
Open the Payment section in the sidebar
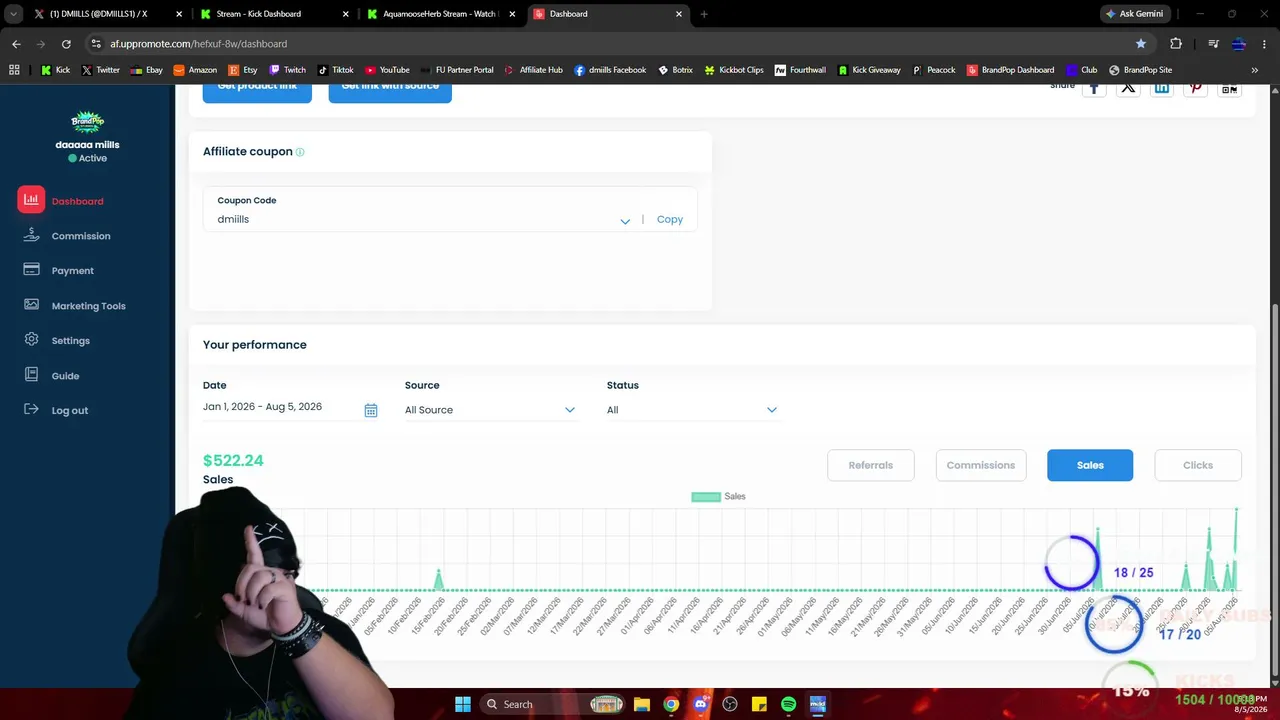point(59,270)
